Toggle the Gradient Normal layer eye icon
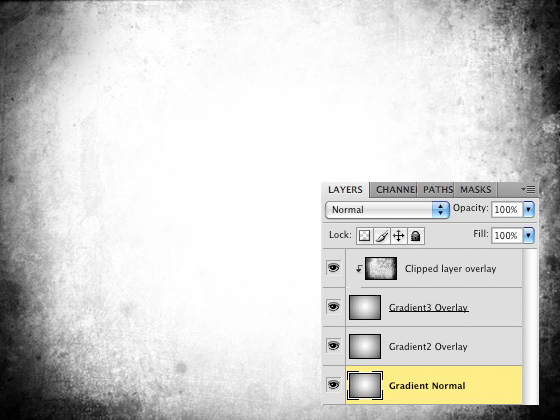The image size is (560, 420). pyautogui.click(x=334, y=385)
